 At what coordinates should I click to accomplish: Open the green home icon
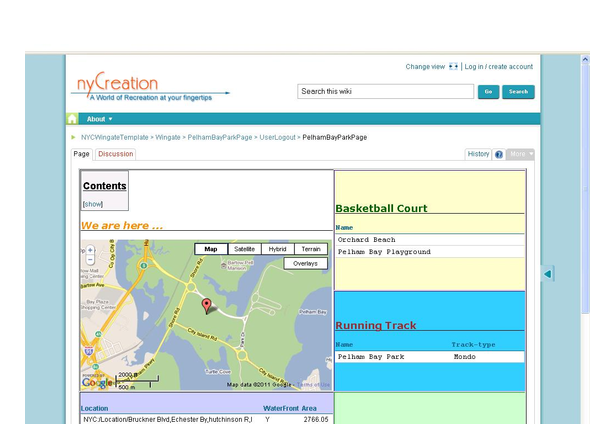(72, 118)
